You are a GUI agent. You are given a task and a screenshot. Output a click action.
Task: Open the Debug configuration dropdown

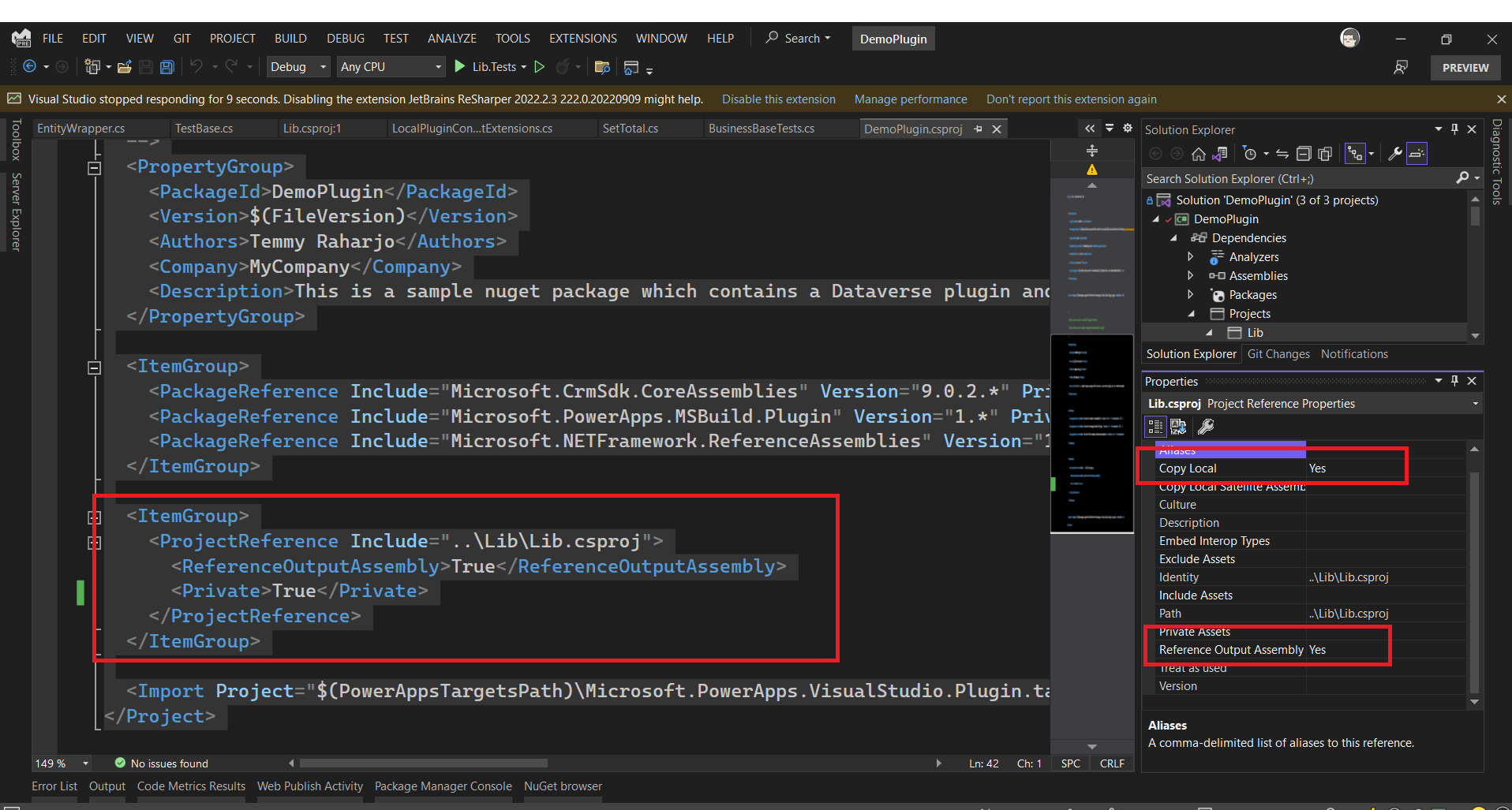tap(298, 67)
